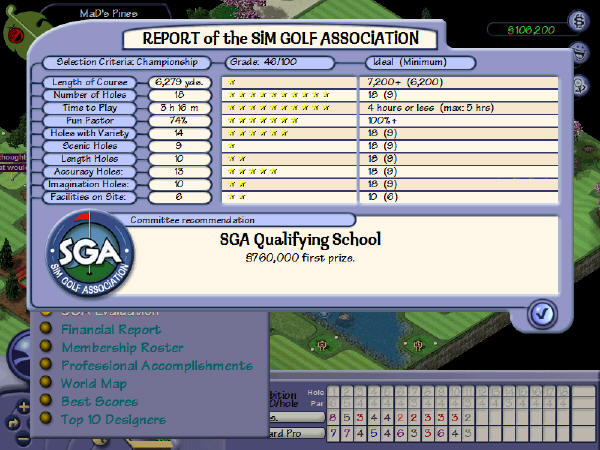Click the Number of Holes star rating
This screenshot has height=450, width=600.
[x=279, y=95]
